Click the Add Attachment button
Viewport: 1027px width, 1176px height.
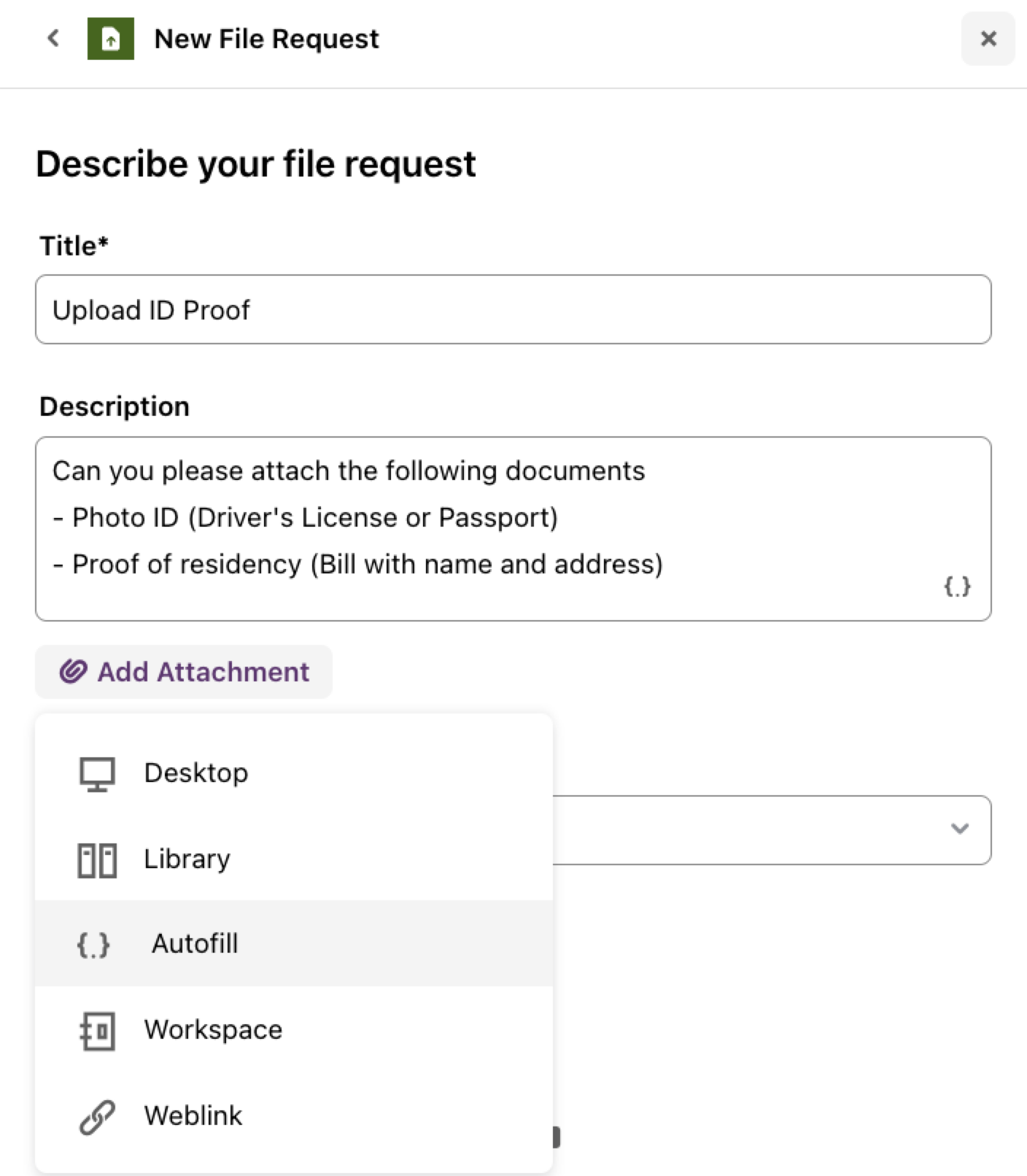(184, 671)
